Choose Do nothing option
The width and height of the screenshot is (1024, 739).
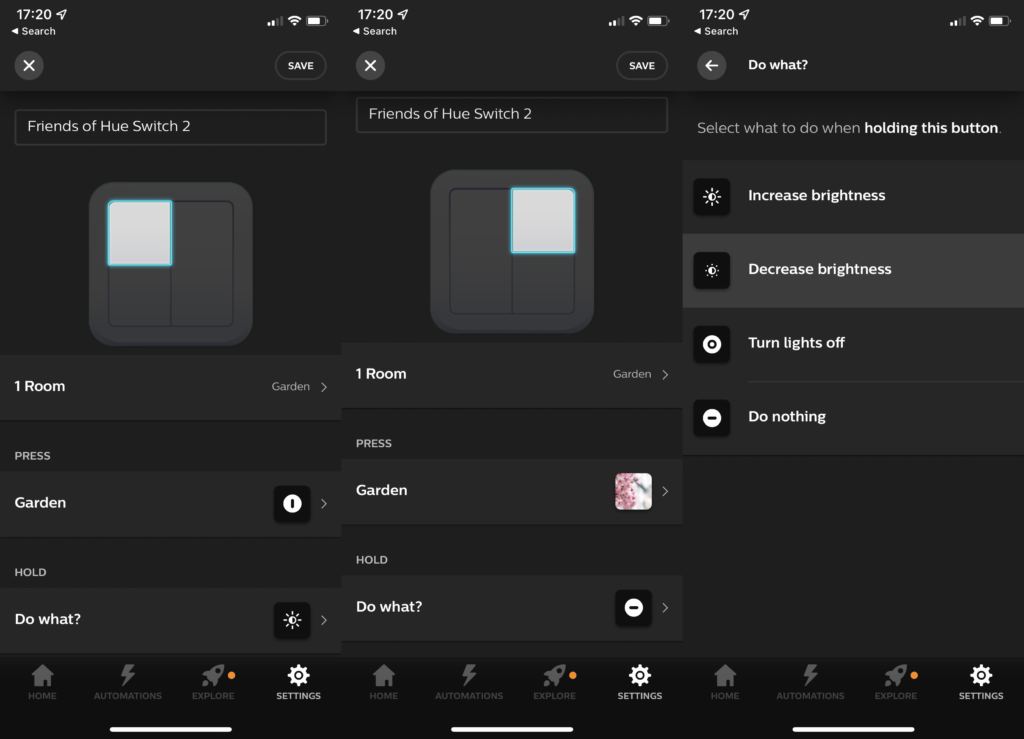pyautogui.click(x=853, y=418)
